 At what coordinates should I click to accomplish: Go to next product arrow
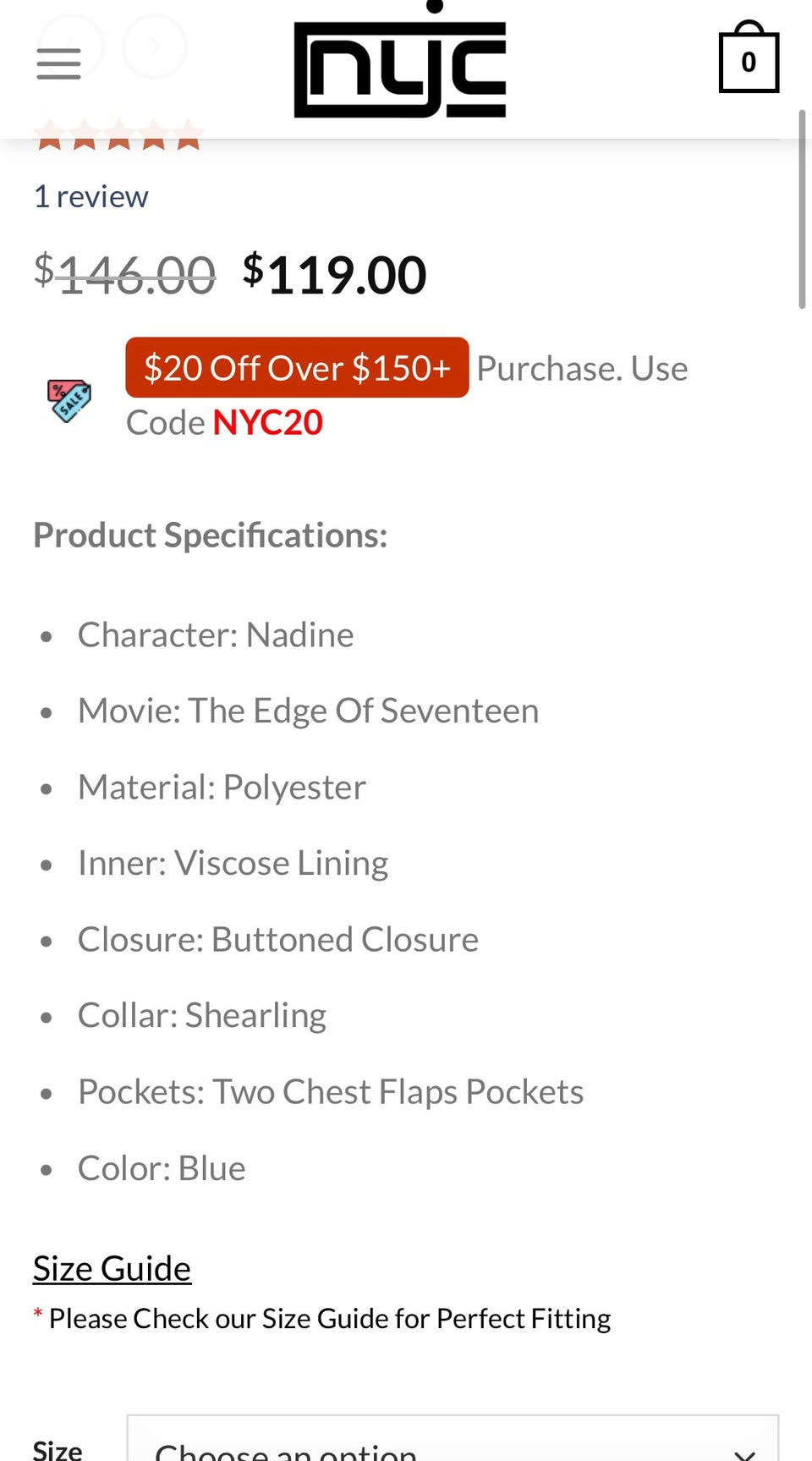click(x=155, y=47)
